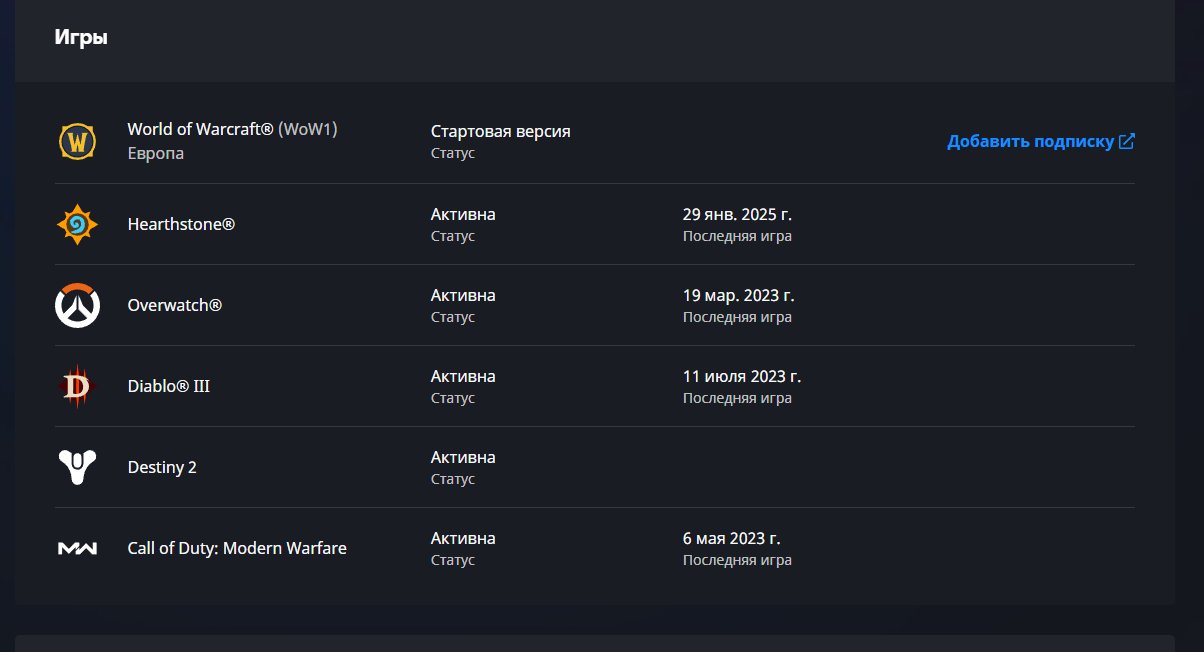This screenshot has width=1204, height=652.
Task: Click the Стартовая версия status text
Action: (x=500, y=131)
